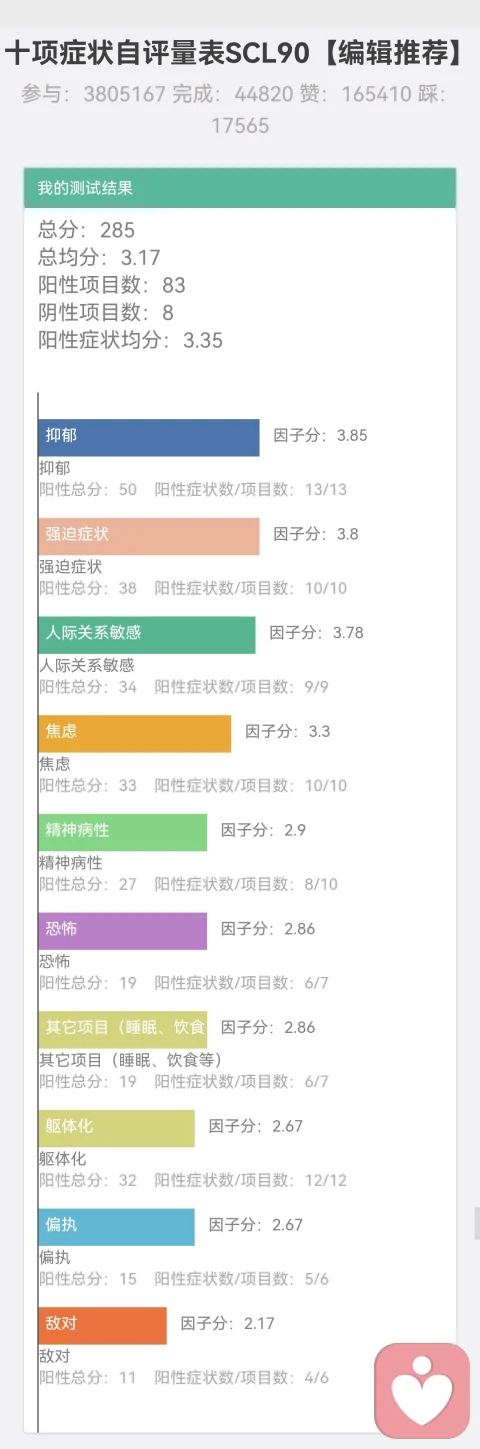
Task: Click the purple 恐怖 bar
Action: [x=123, y=930]
